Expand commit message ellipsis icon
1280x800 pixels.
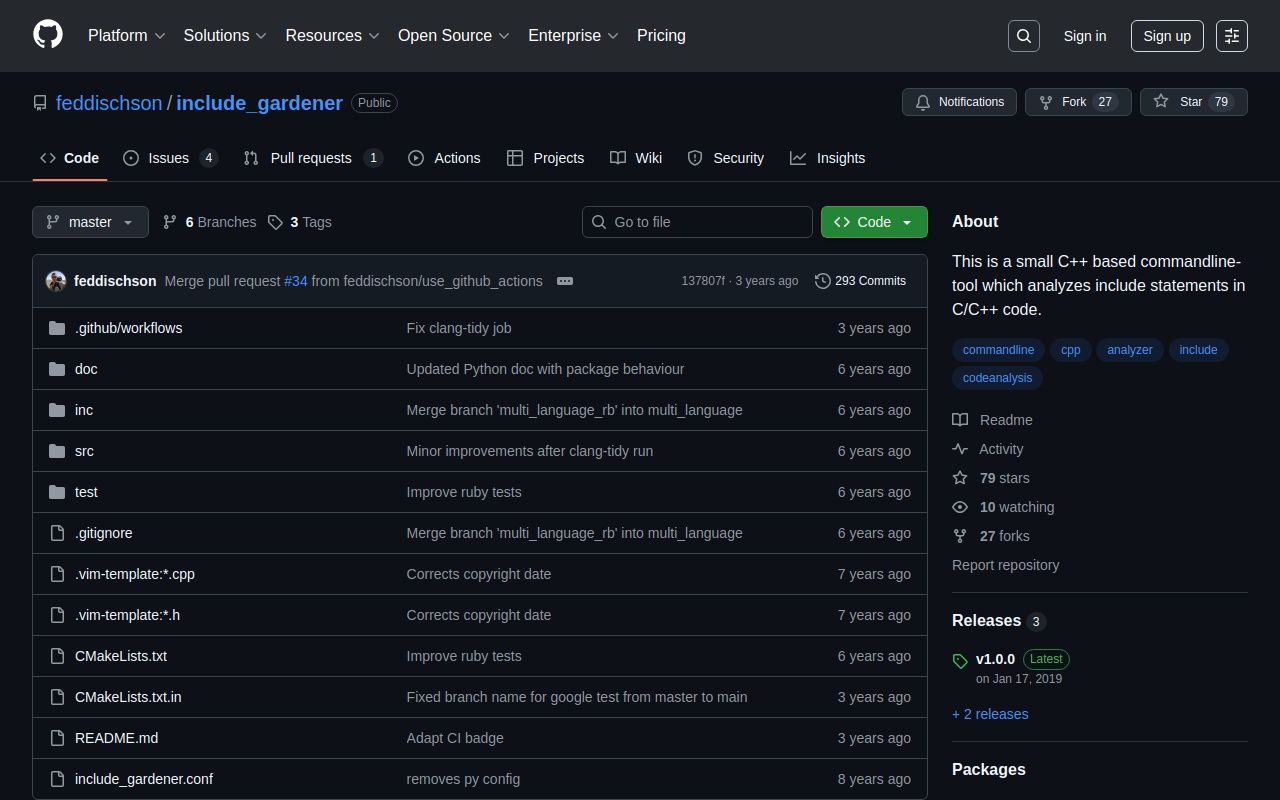(565, 281)
